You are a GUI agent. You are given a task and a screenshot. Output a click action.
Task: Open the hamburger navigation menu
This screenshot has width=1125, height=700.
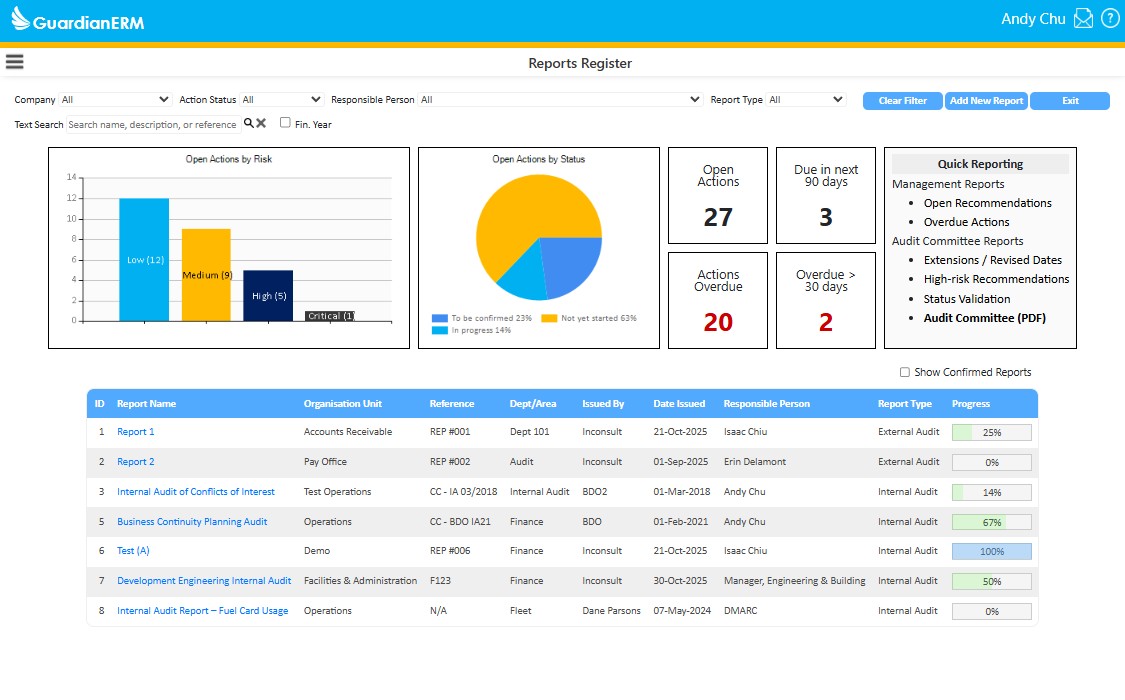tap(14, 62)
